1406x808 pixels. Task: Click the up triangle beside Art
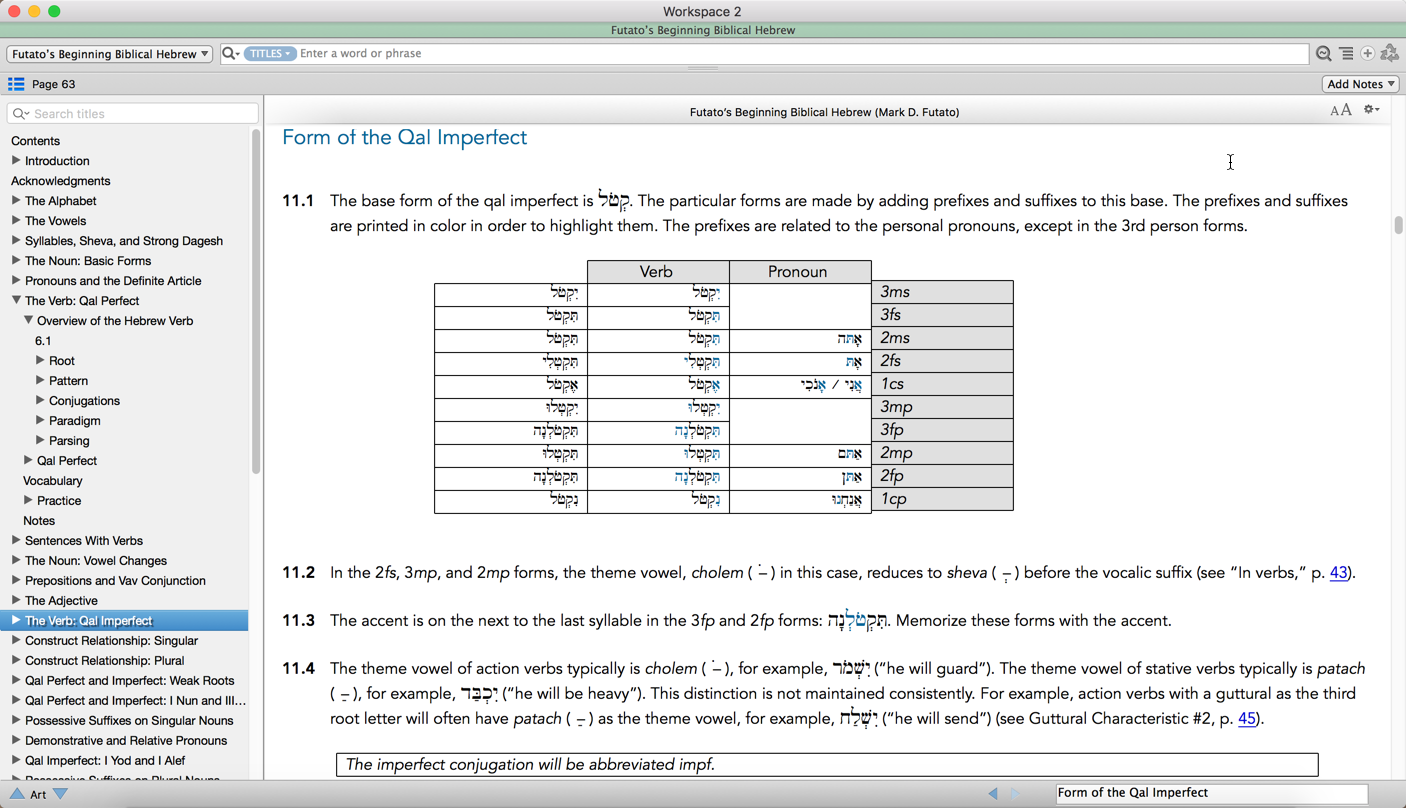click(x=17, y=794)
